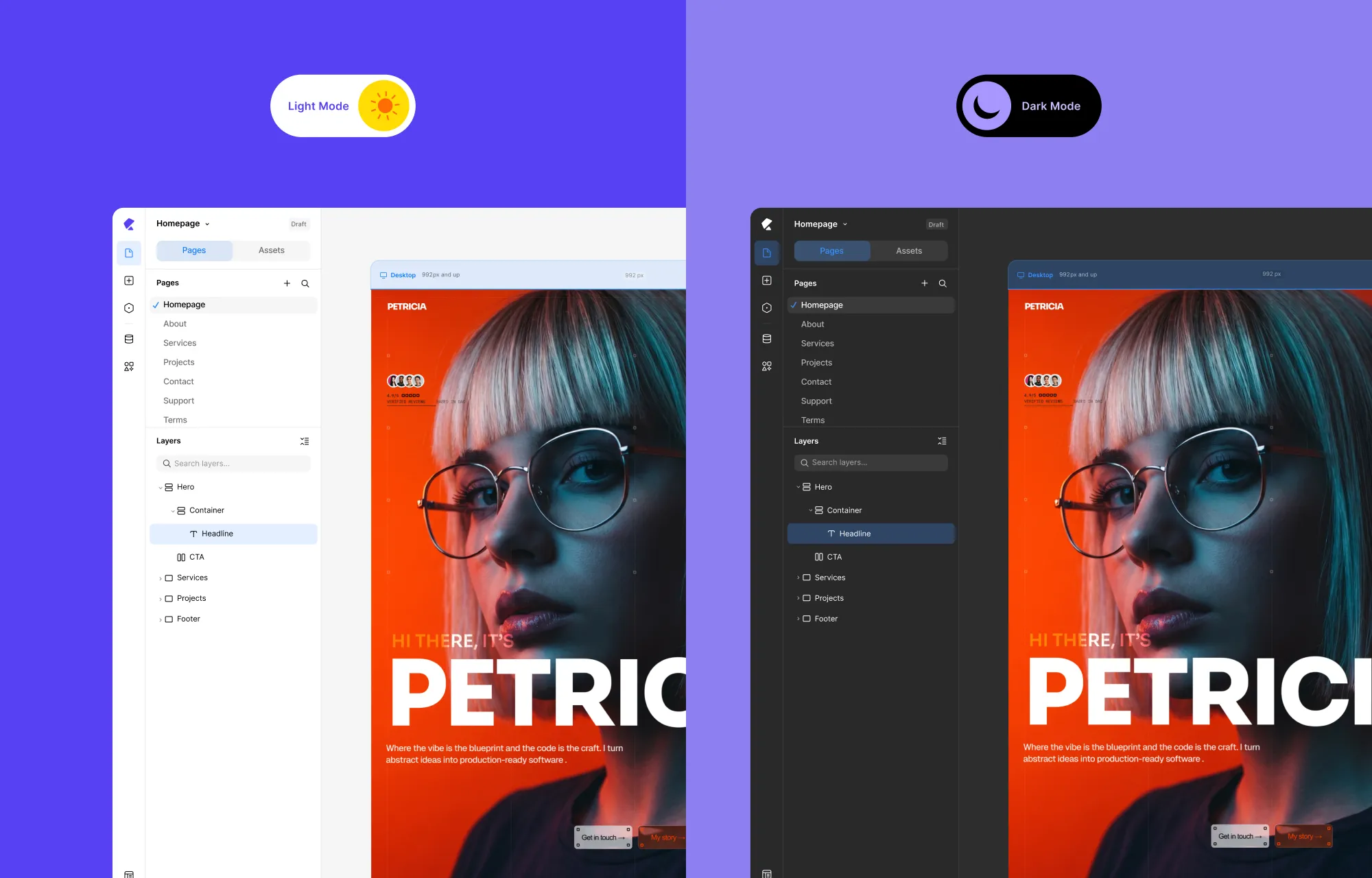Screen dimensions: 1372x878
Task: Collapse the Hero layer in dark panel
Action: tap(799, 487)
